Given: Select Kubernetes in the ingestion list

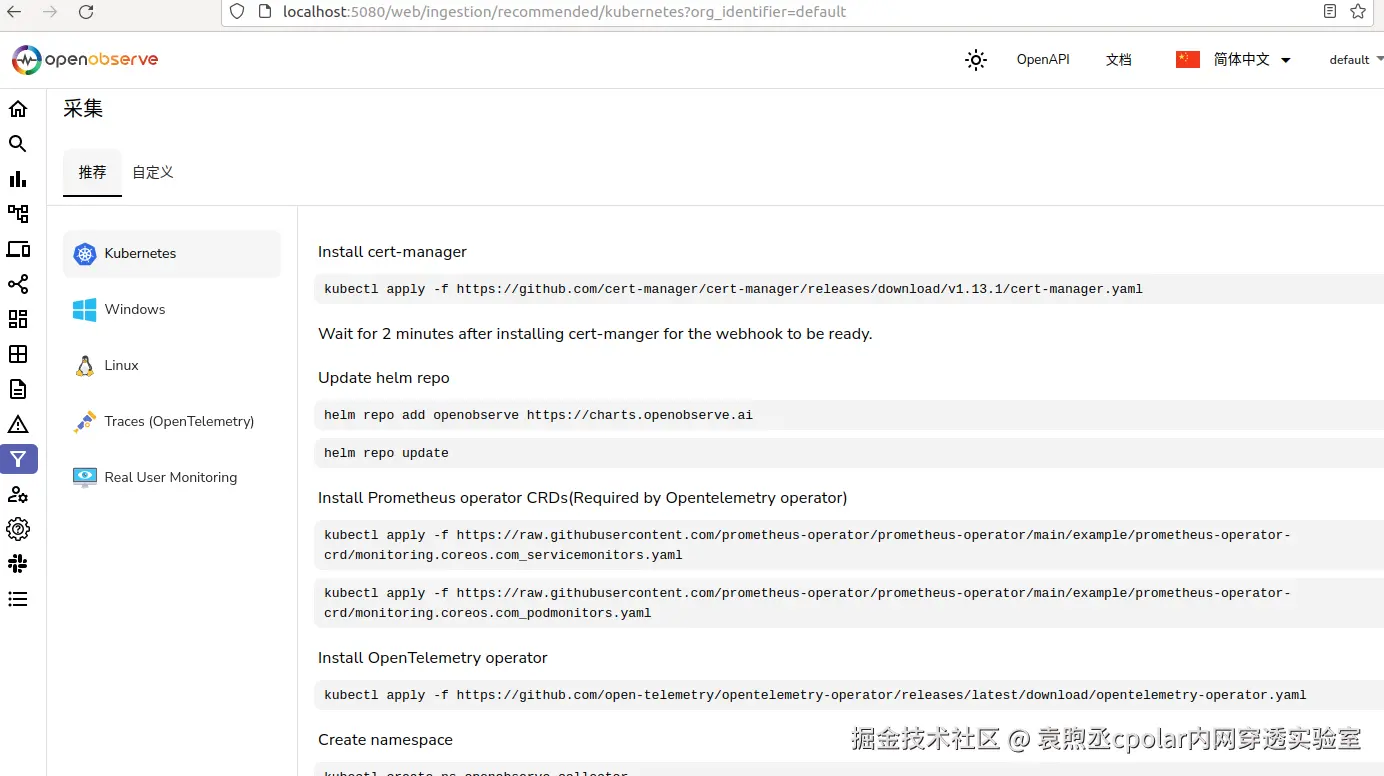Looking at the screenshot, I should click(x=172, y=254).
